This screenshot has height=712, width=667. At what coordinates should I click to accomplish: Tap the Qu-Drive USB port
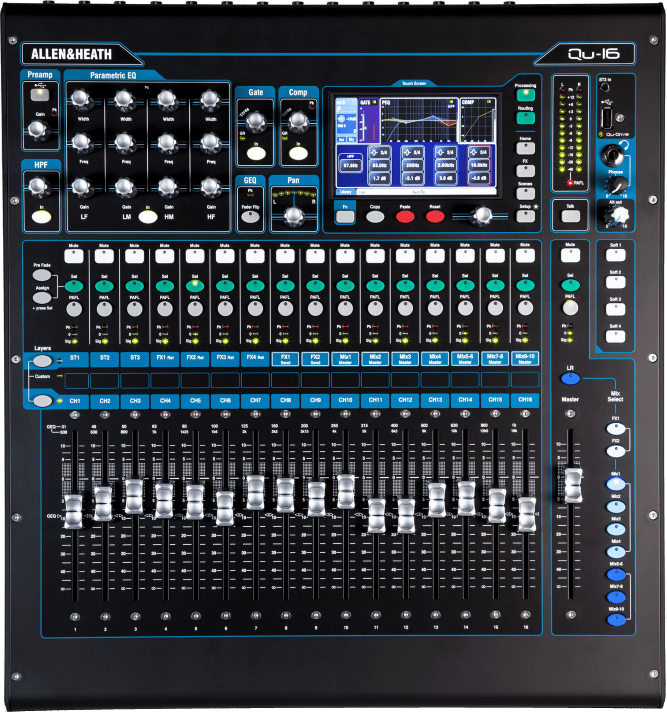coord(606,117)
